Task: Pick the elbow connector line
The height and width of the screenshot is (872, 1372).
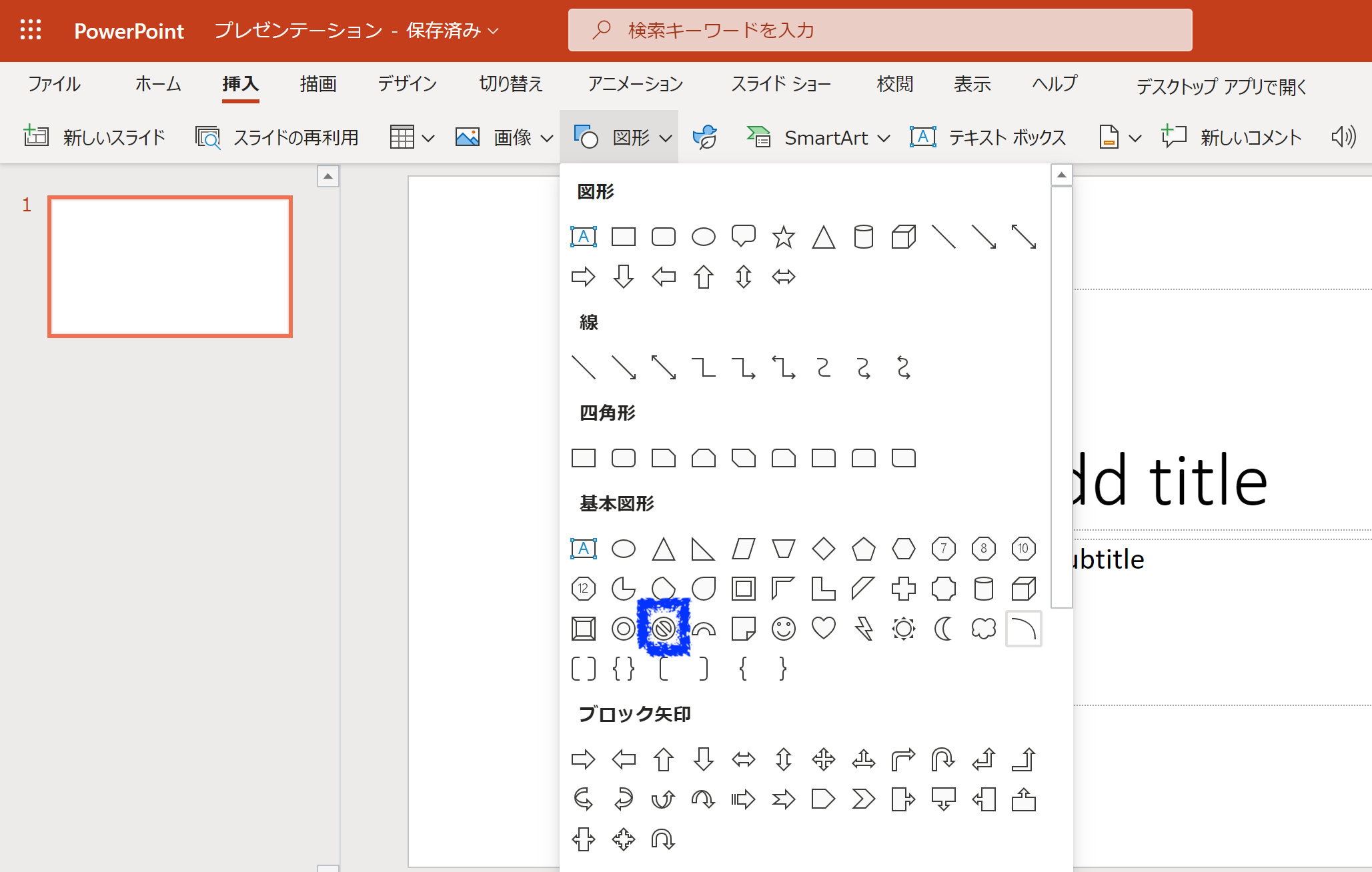Action: pos(703,367)
